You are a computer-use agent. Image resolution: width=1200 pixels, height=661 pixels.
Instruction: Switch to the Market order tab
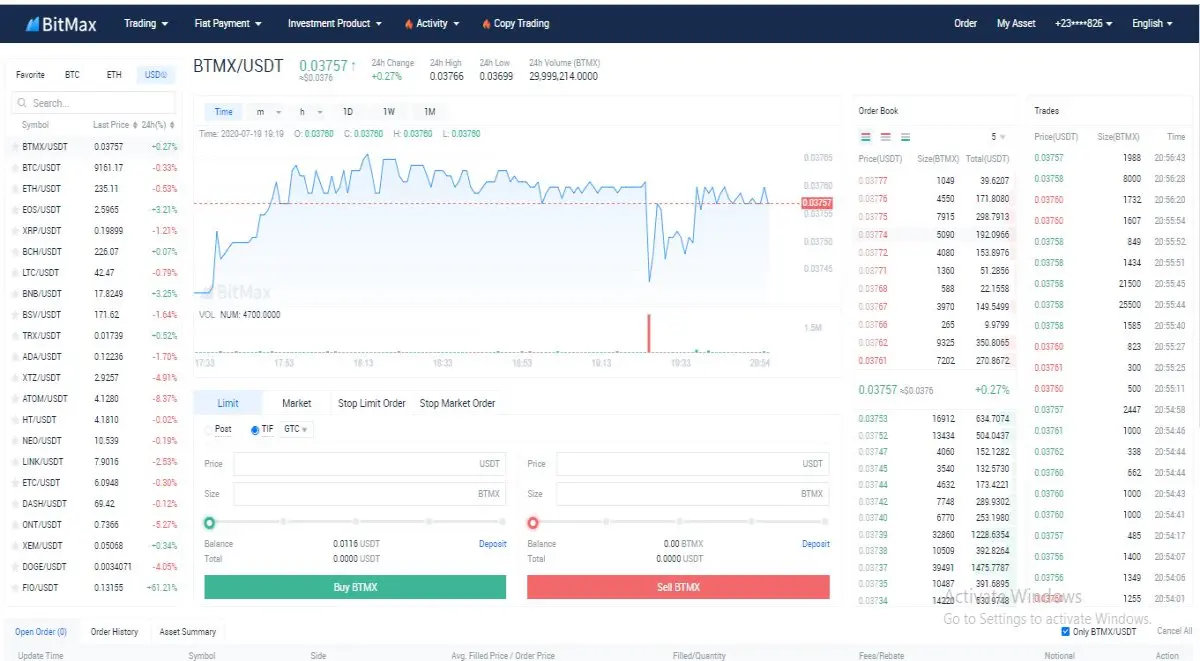tap(296, 403)
